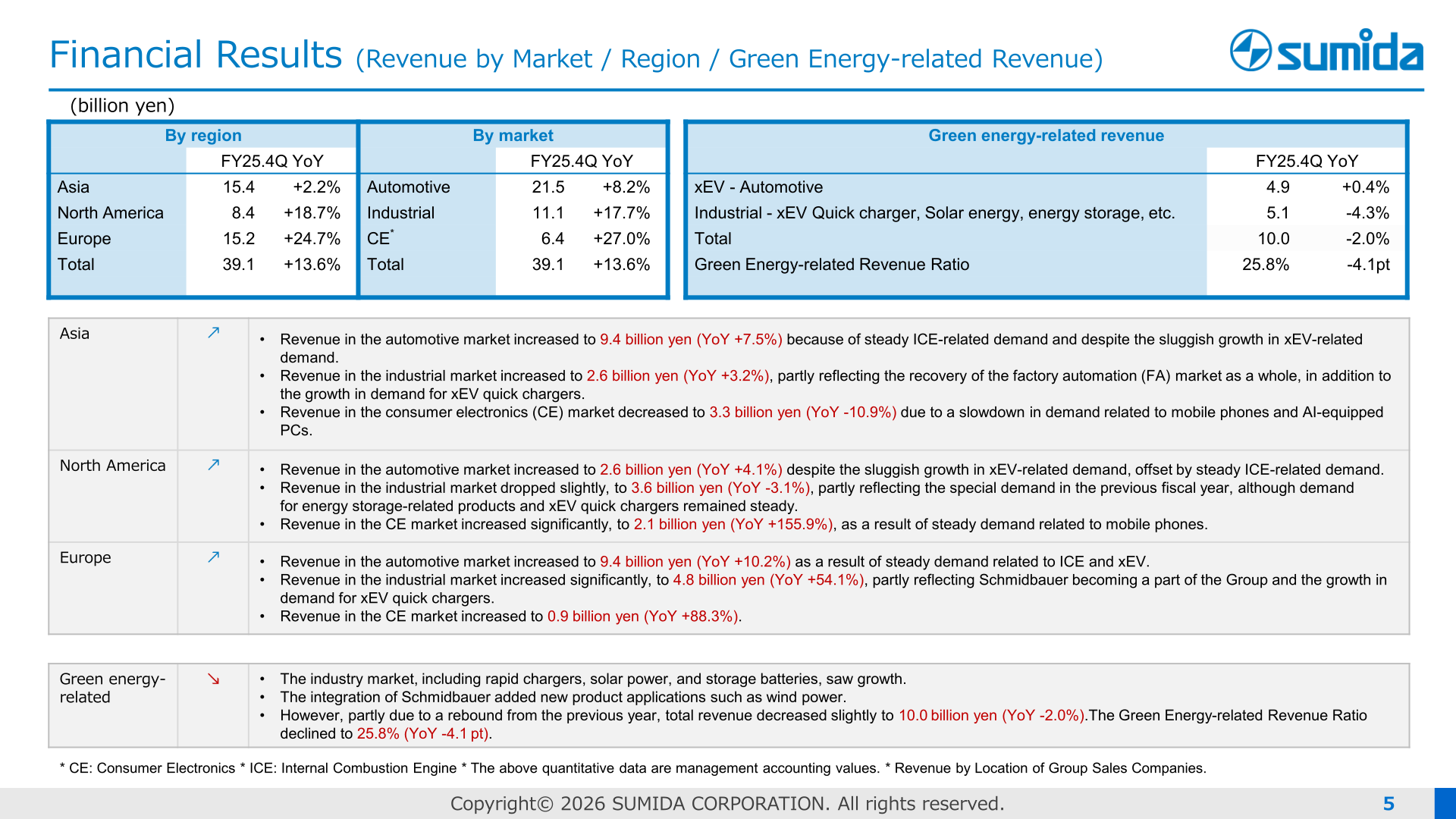Click red text '9.4 billion yen (YoY +7.5%)'
The height and width of the screenshot is (819, 1456).
[691, 340]
